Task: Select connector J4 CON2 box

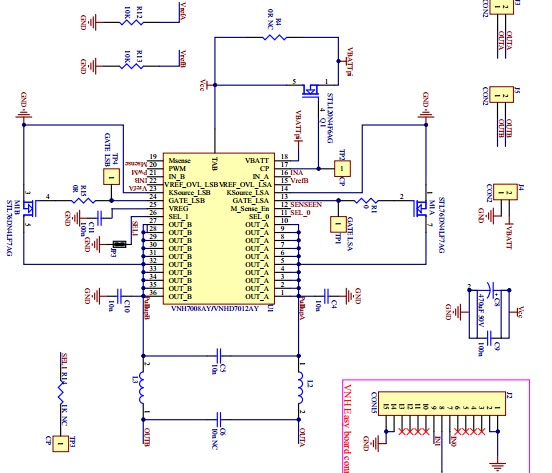Action: pyautogui.click(x=505, y=192)
